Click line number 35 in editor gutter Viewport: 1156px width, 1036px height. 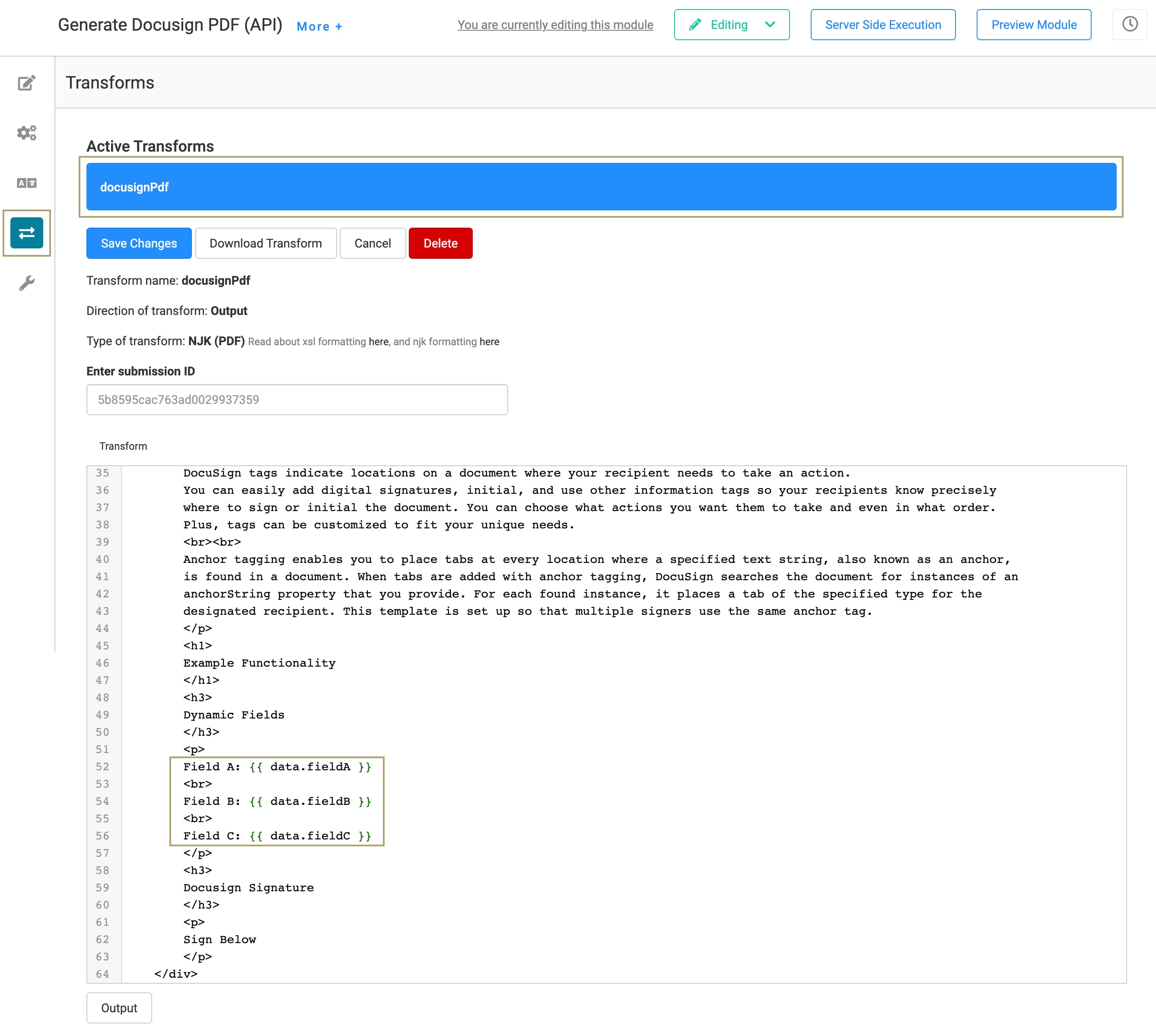(102, 473)
